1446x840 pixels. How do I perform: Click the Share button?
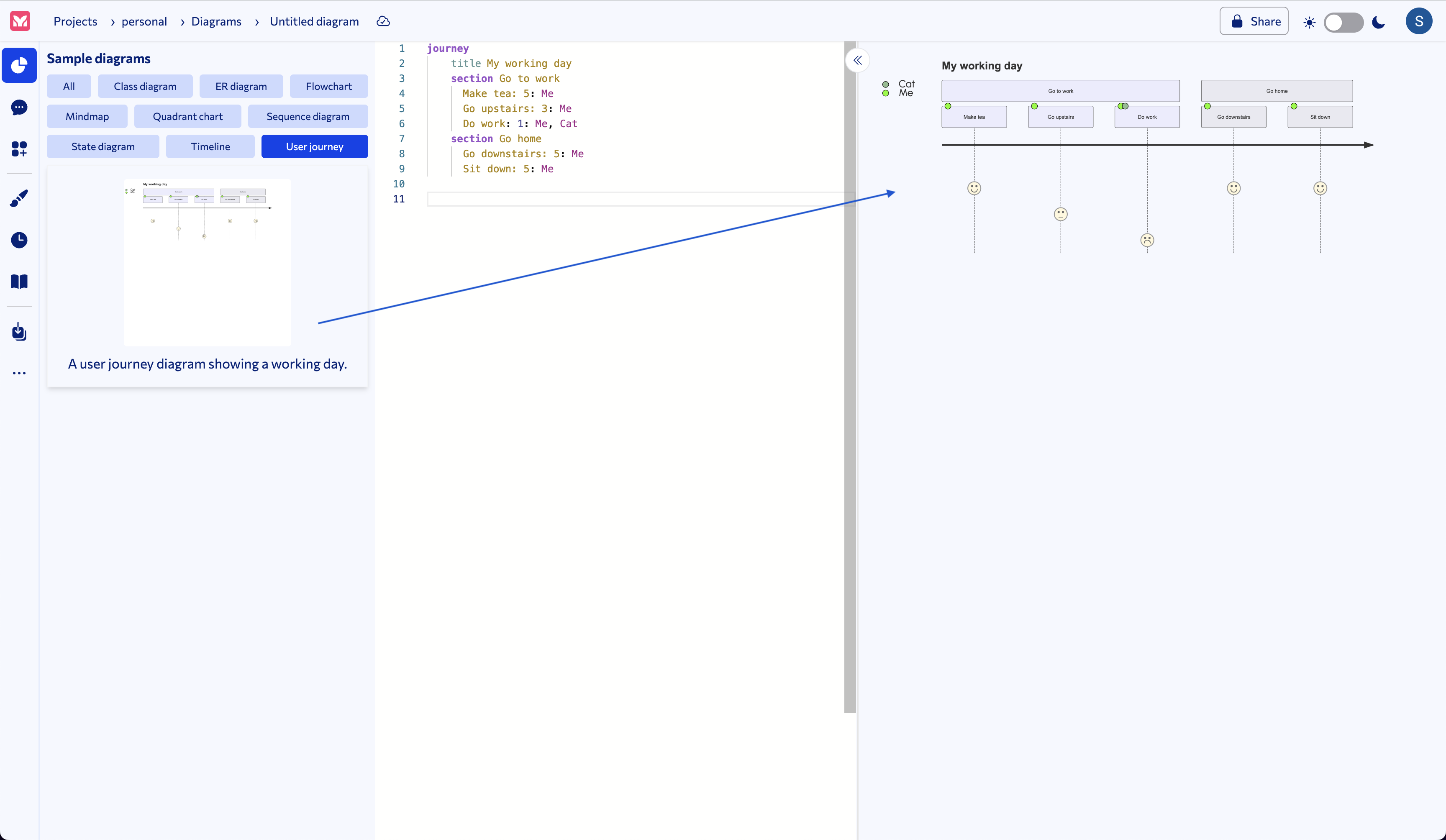point(1254,20)
